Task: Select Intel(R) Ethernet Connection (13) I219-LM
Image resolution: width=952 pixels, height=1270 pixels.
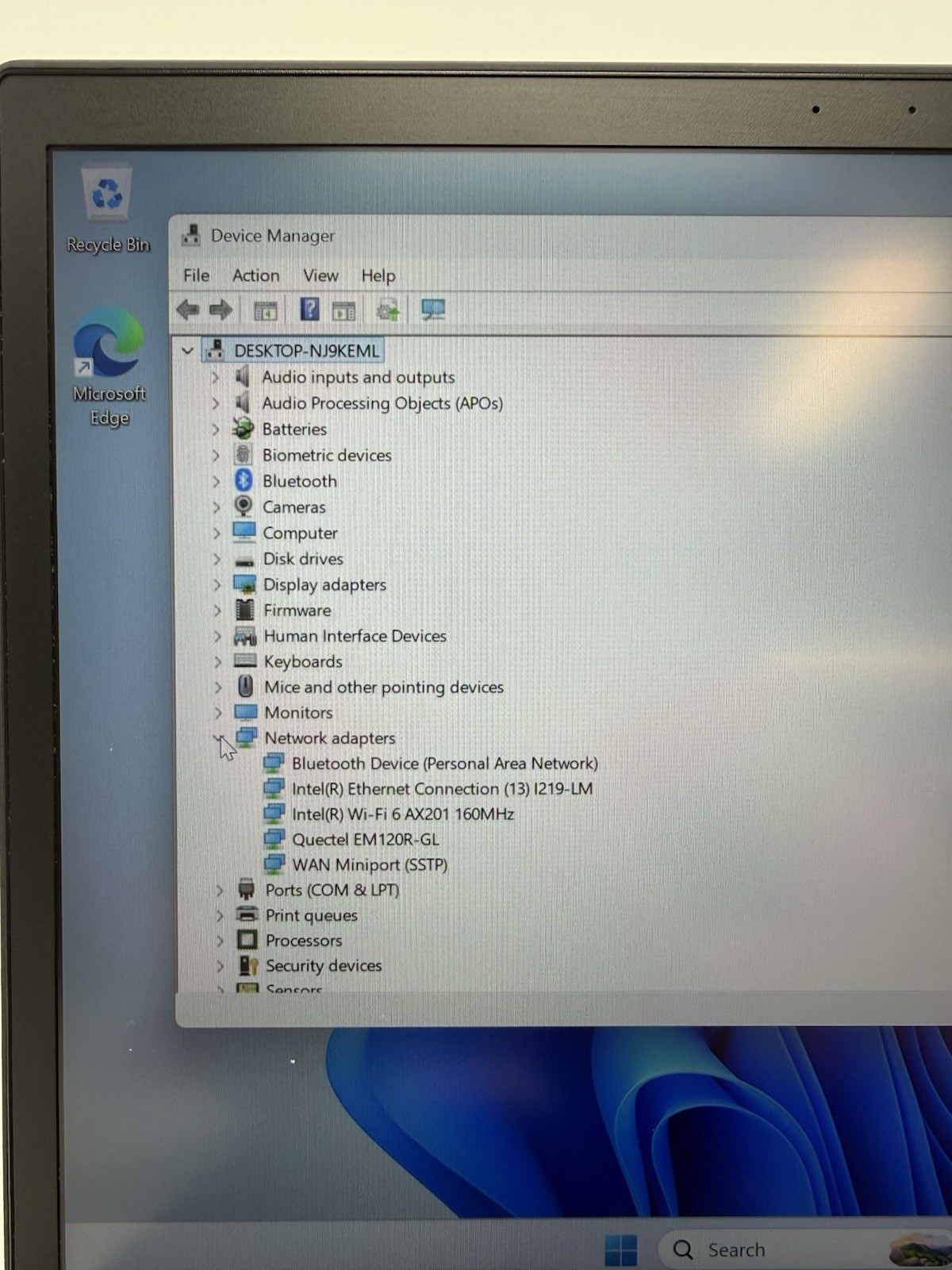Action: click(442, 789)
